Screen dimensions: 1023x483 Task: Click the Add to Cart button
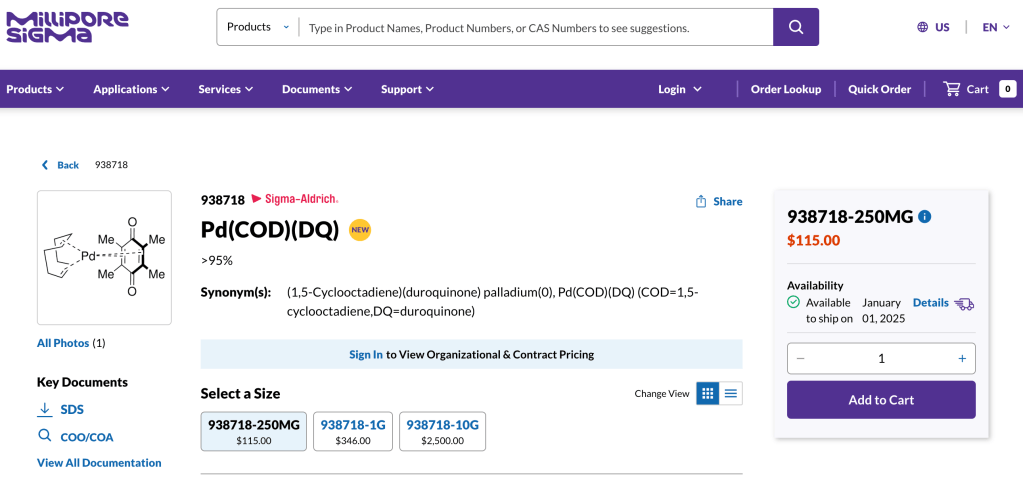click(881, 400)
